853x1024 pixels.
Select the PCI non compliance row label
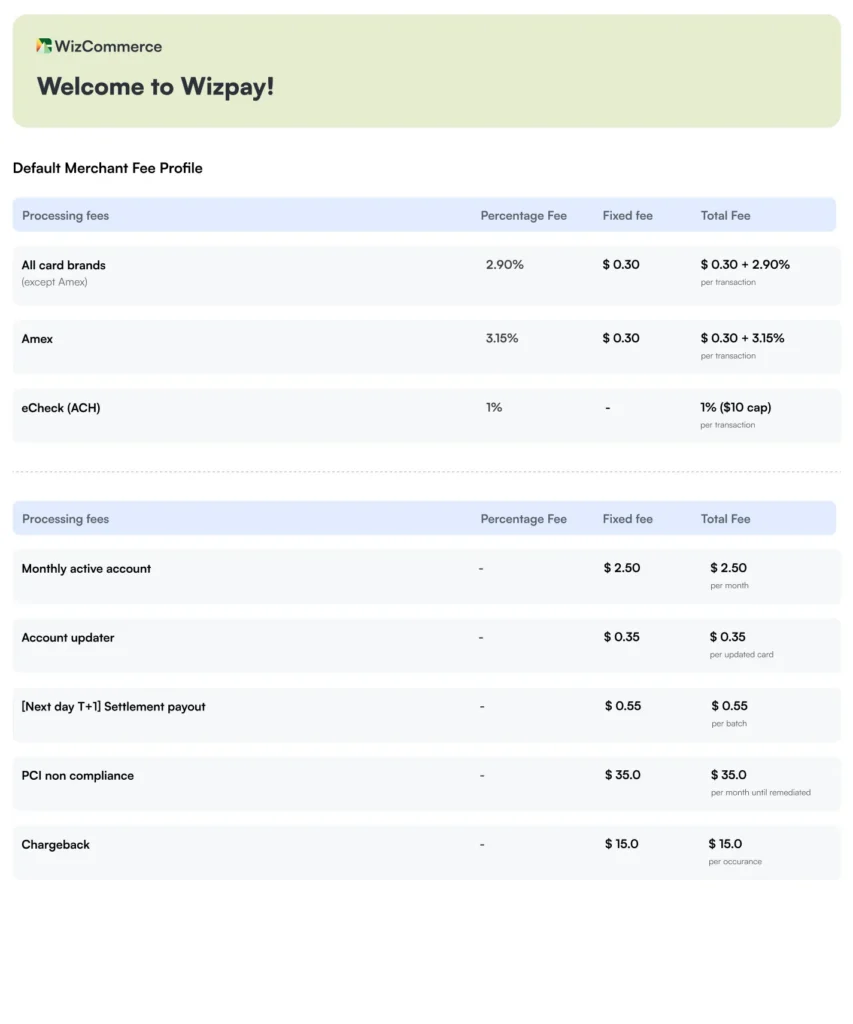pos(77,775)
